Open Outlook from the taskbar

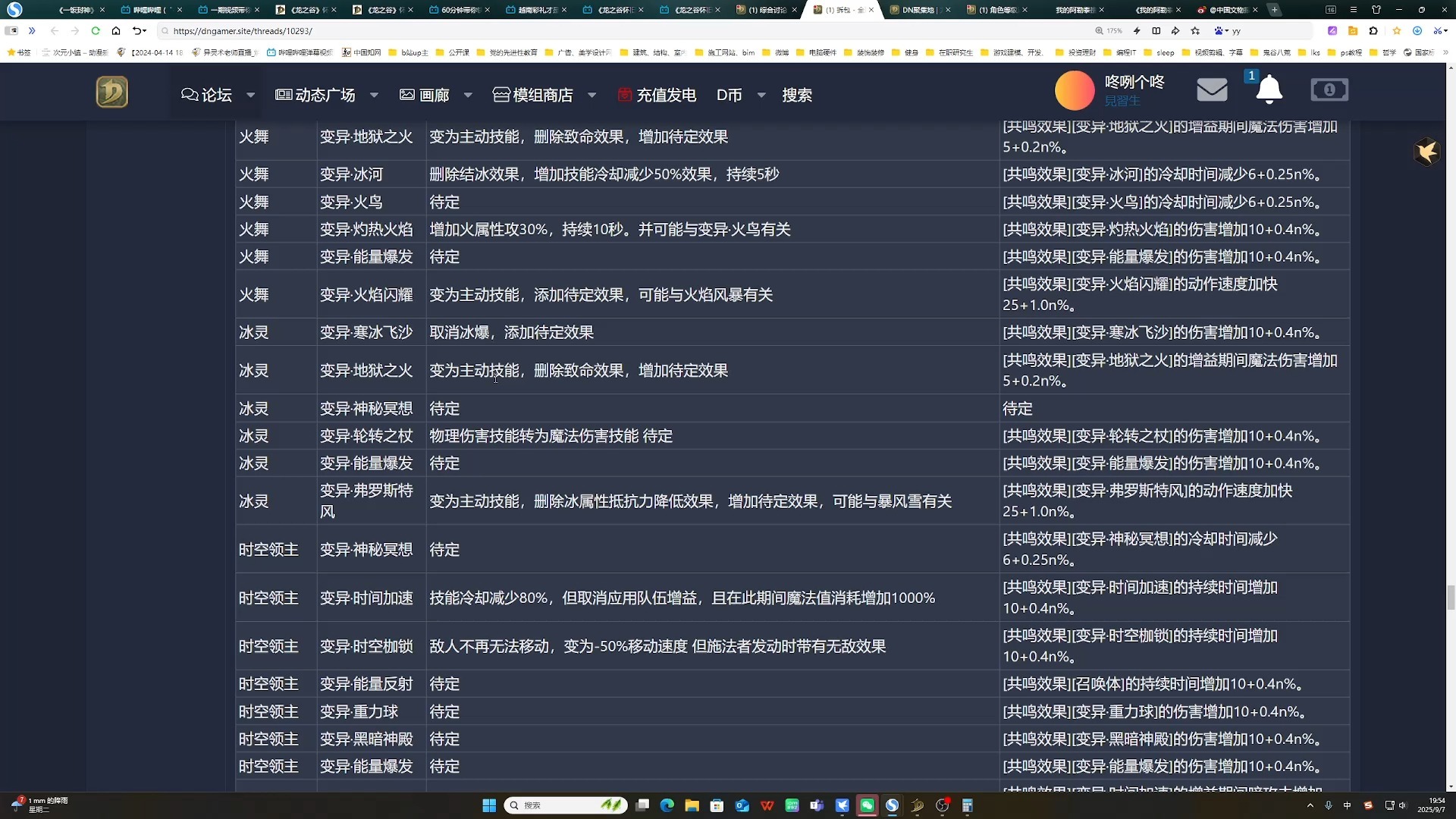[742, 805]
